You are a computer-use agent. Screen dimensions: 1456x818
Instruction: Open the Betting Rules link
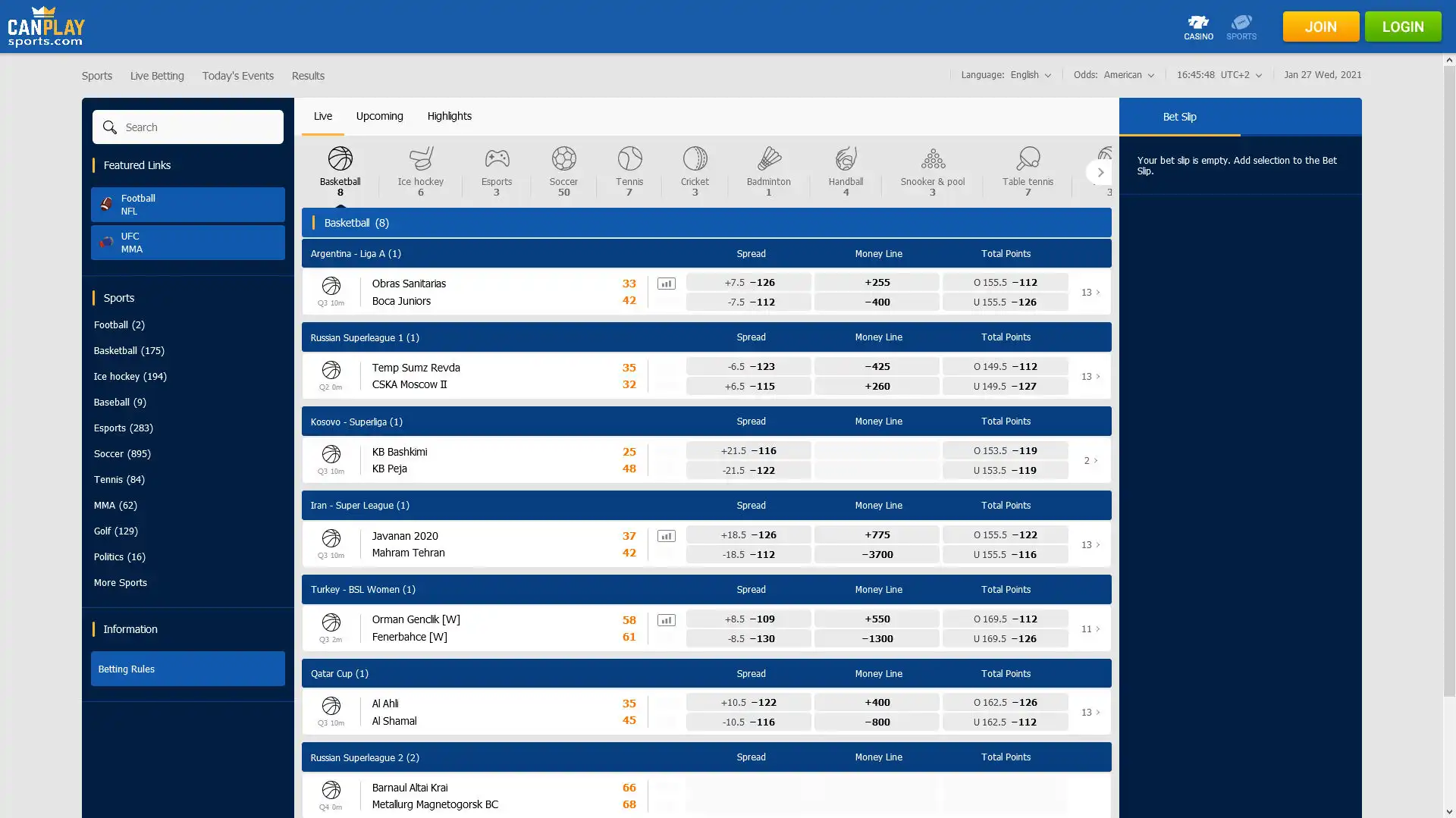point(188,669)
